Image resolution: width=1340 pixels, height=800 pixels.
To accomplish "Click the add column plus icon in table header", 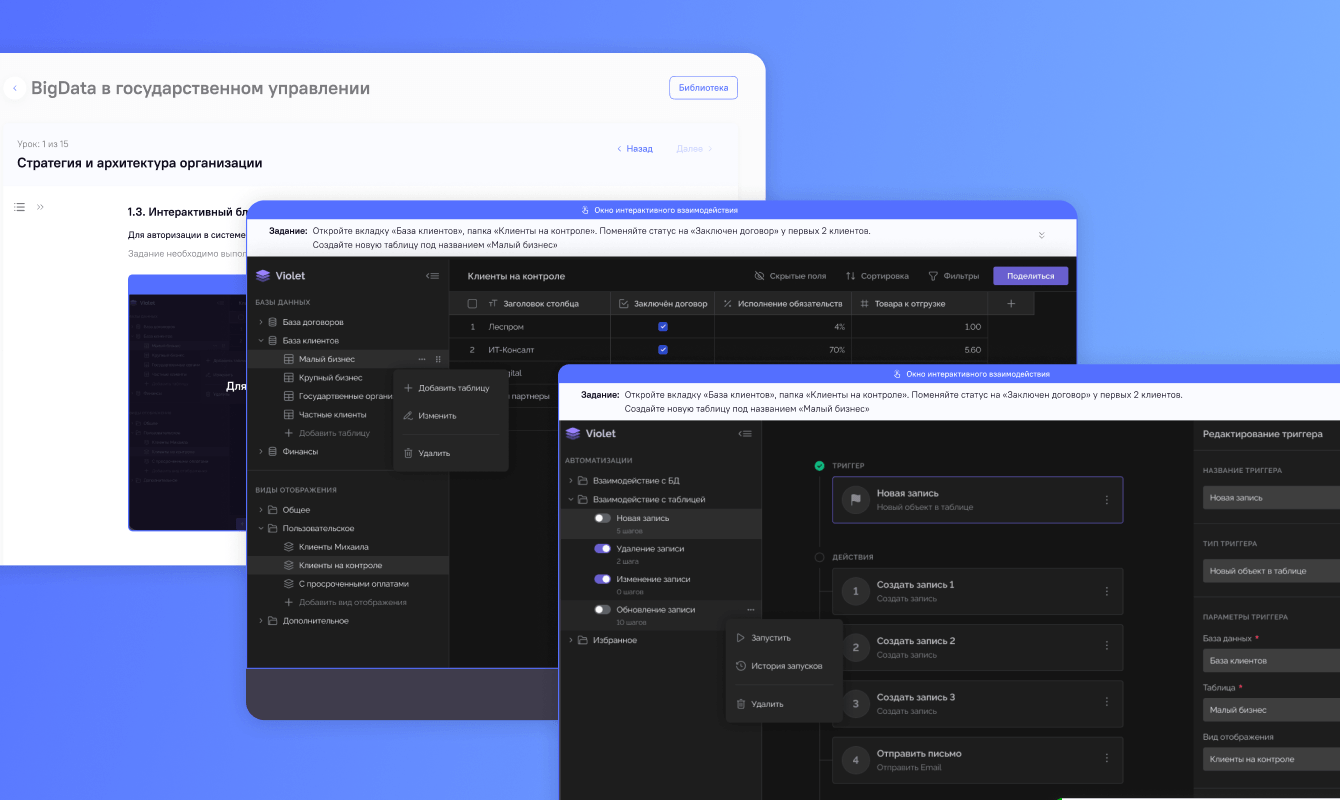I will pyautogui.click(x=1011, y=303).
